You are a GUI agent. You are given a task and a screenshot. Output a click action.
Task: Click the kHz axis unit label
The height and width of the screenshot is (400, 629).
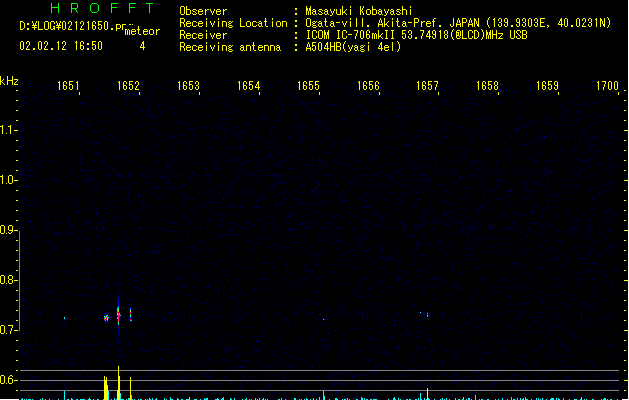point(9,81)
